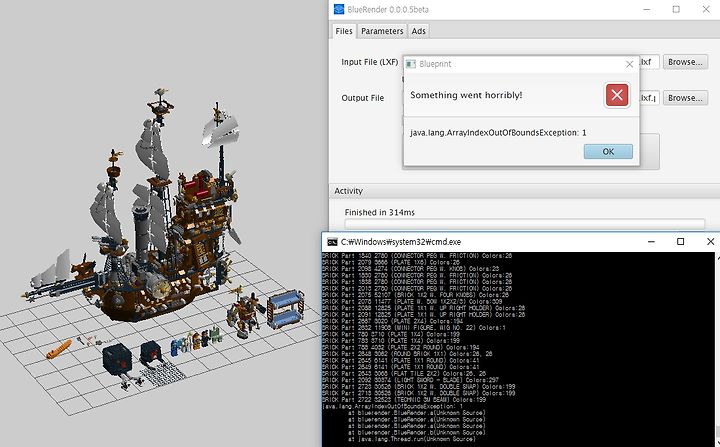
Task: Click the cmd.exe scrollbar
Action: pos(717,349)
